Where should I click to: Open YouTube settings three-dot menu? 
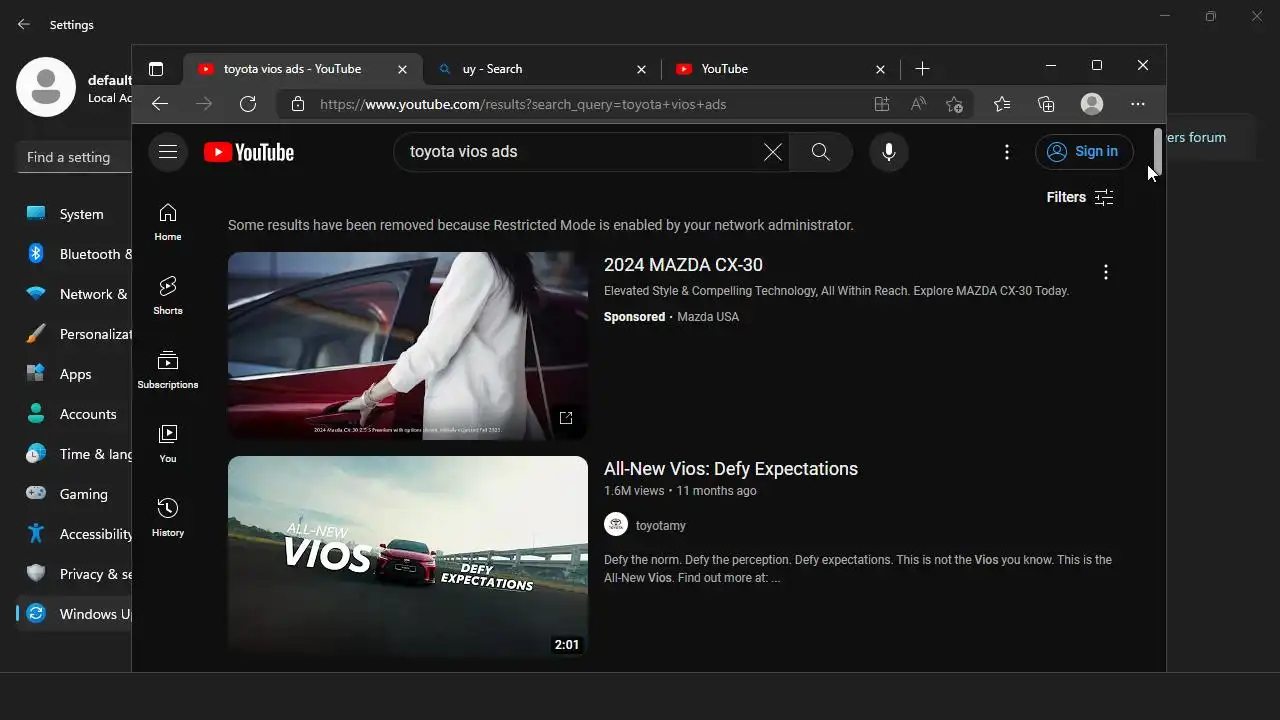(x=1007, y=152)
